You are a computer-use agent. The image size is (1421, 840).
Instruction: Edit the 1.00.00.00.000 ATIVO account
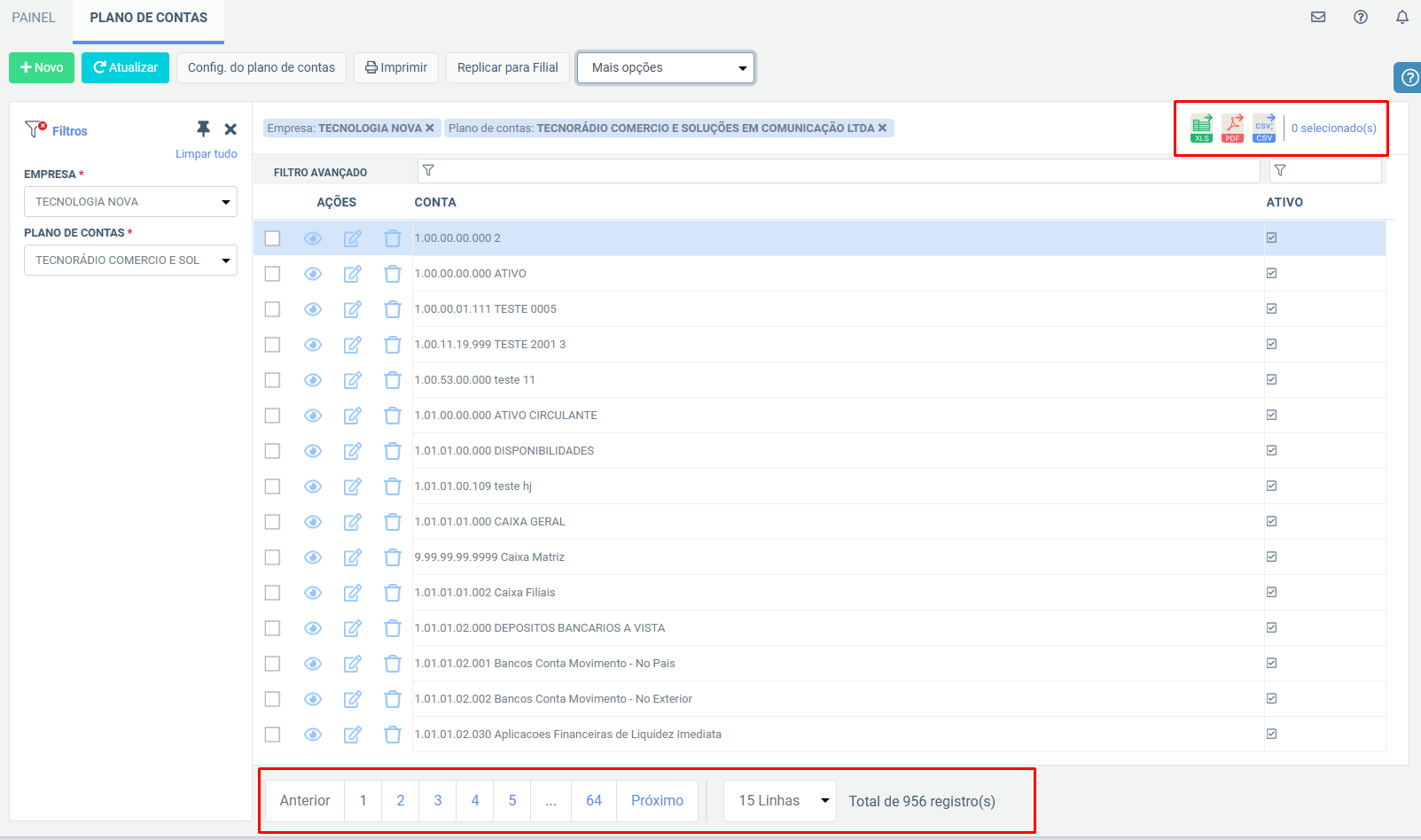pyautogui.click(x=352, y=274)
